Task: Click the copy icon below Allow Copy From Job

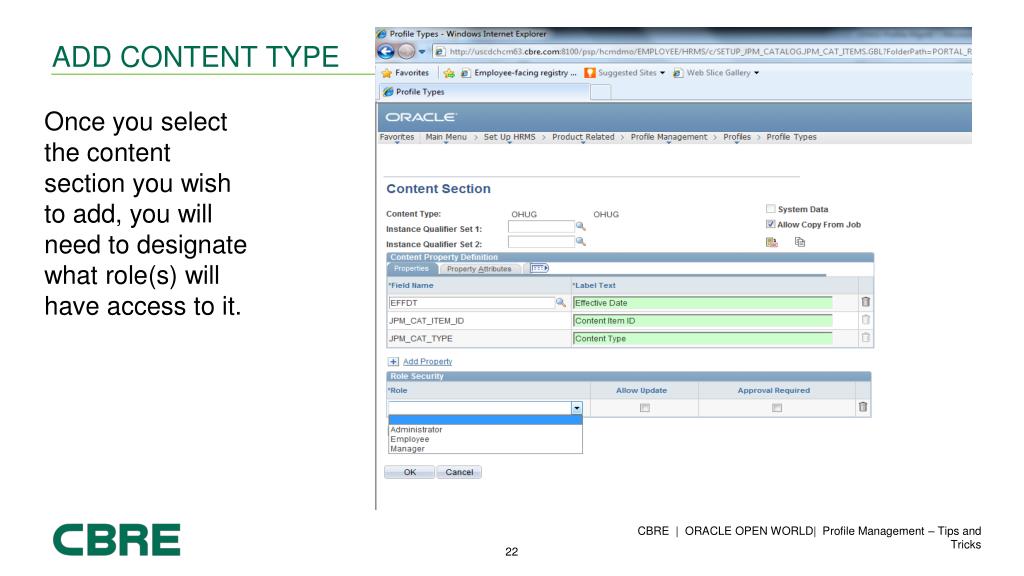Action: tap(799, 242)
